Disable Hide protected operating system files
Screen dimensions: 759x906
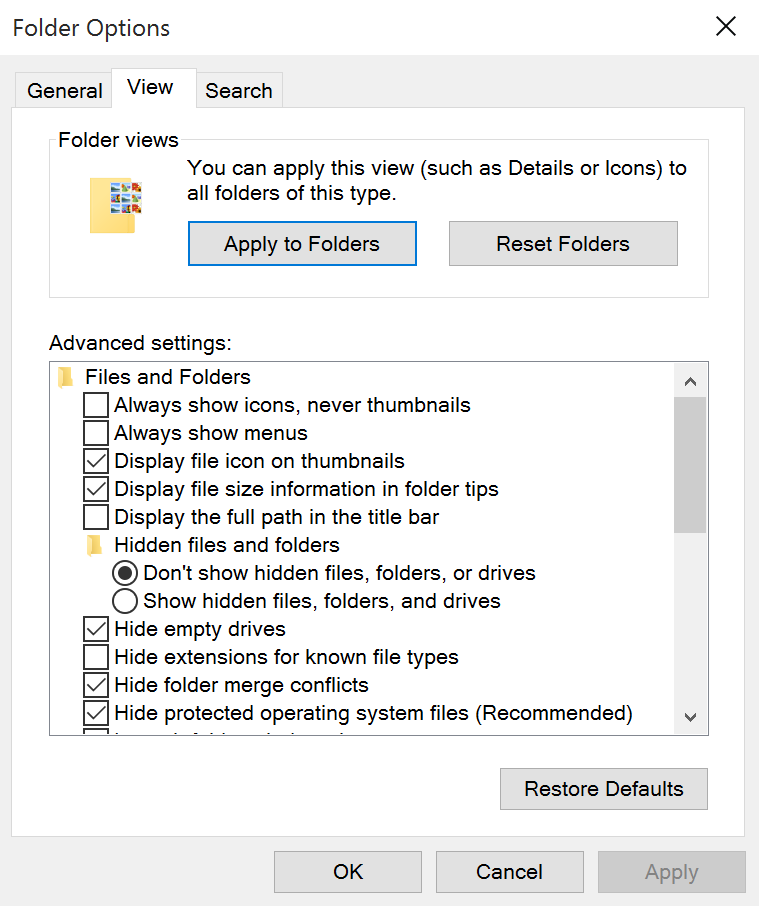95,713
